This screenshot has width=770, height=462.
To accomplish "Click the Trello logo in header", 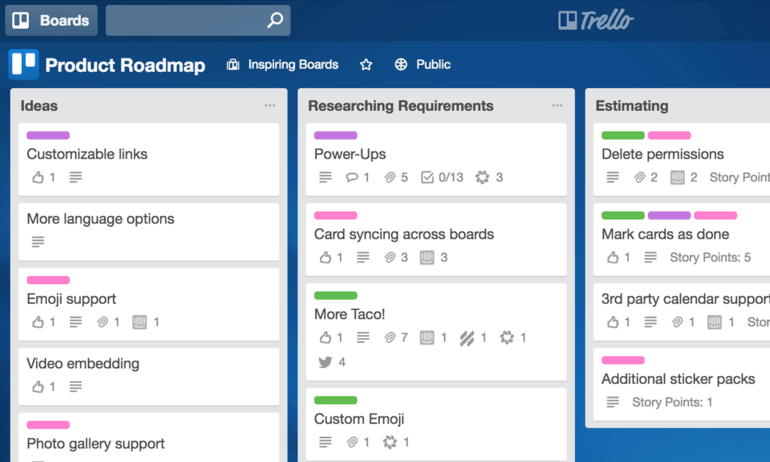I will click(596, 20).
